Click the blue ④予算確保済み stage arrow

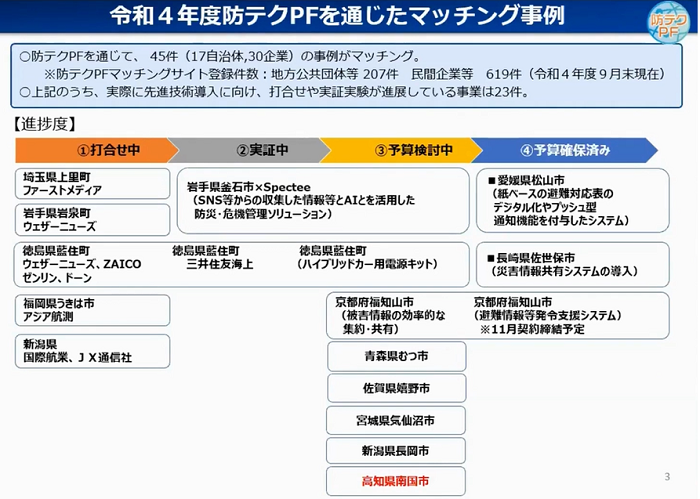pos(564,150)
